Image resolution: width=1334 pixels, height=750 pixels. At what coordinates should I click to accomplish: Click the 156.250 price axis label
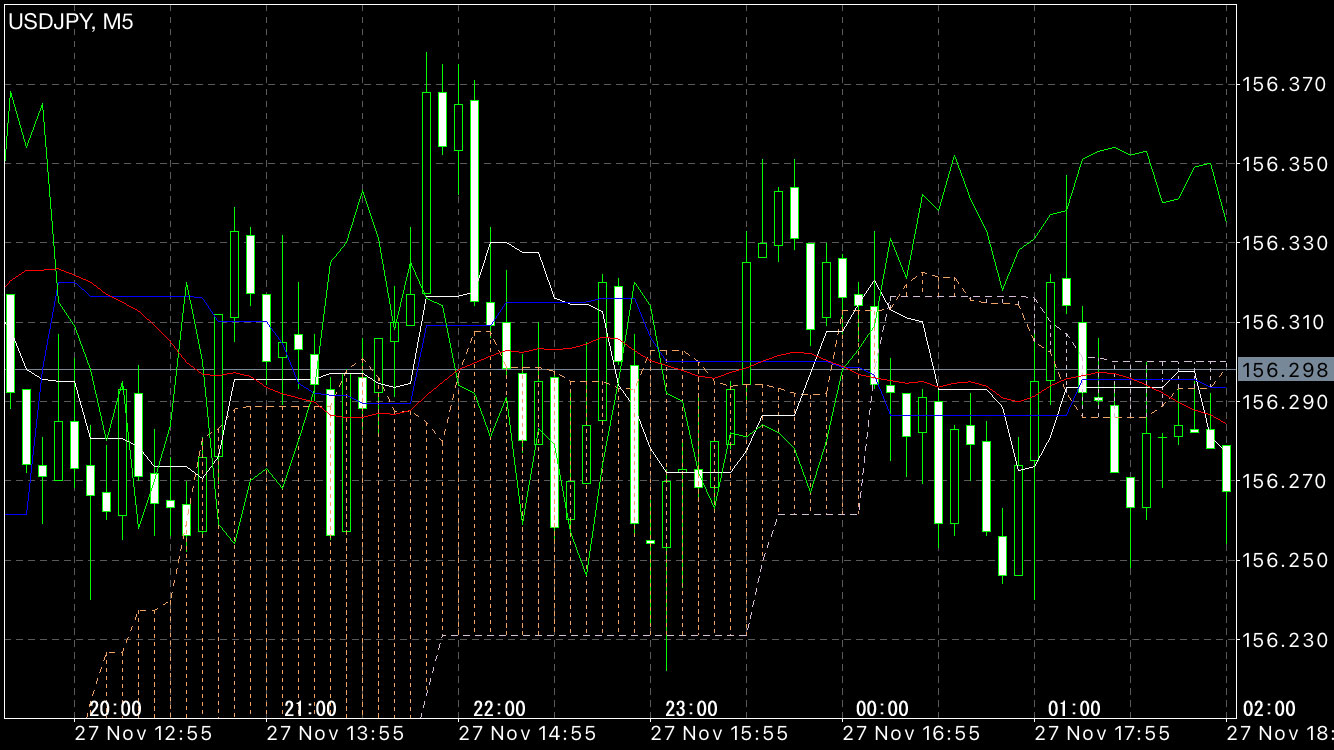click(1284, 560)
